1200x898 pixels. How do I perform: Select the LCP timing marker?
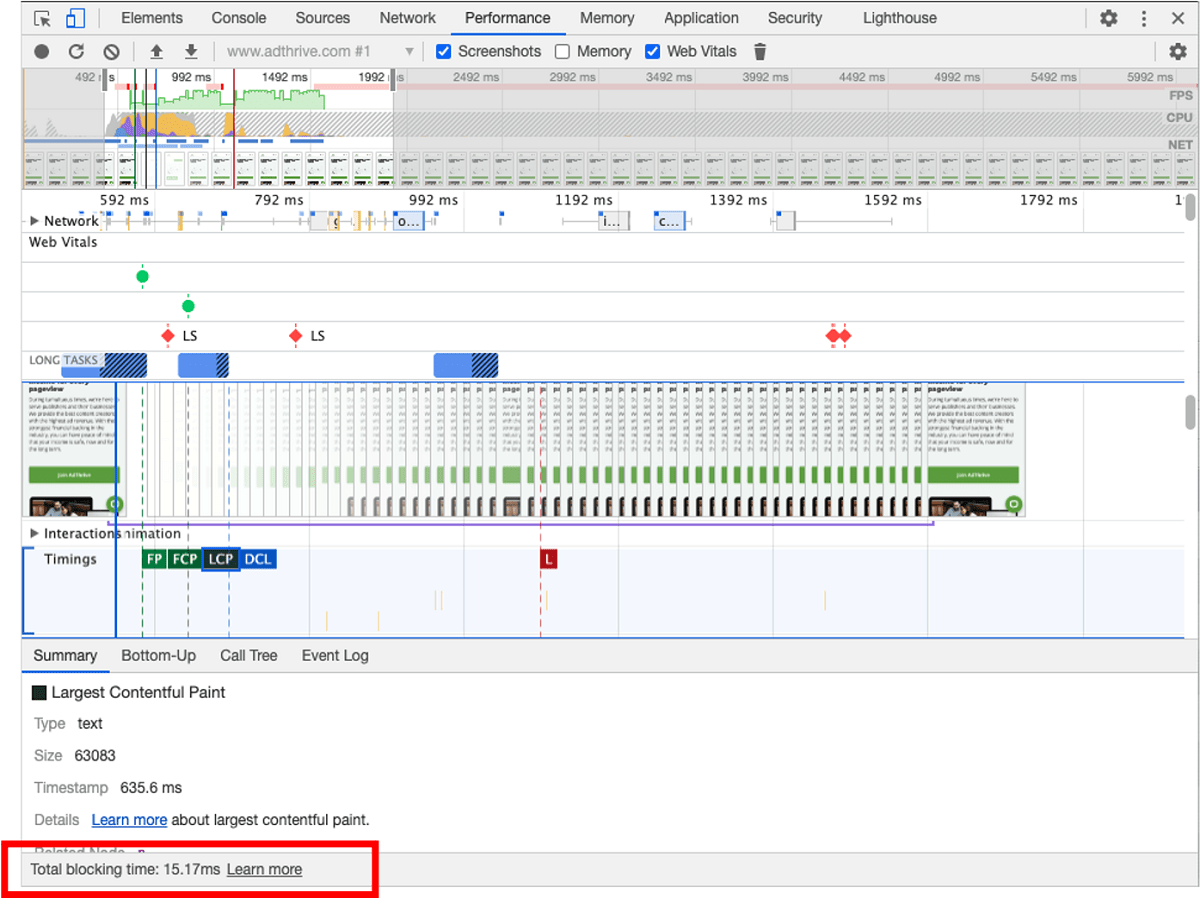[220, 559]
